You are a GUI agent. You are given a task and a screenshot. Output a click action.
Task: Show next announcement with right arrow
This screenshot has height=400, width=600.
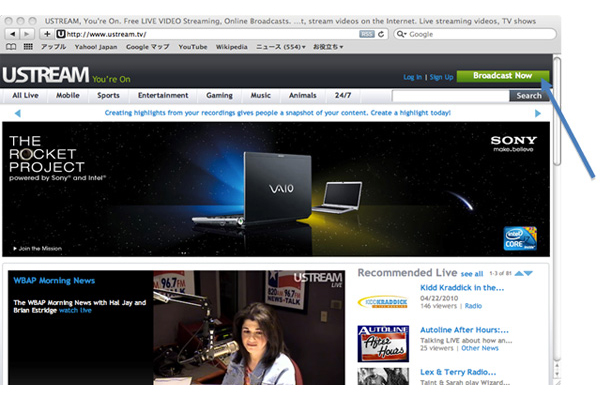pyautogui.click(x=538, y=113)
